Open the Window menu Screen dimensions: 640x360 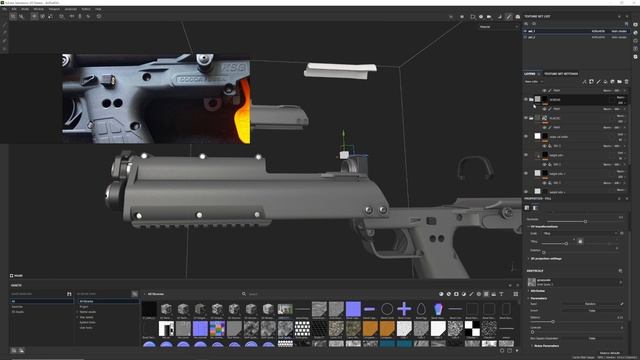click(38, 9)
